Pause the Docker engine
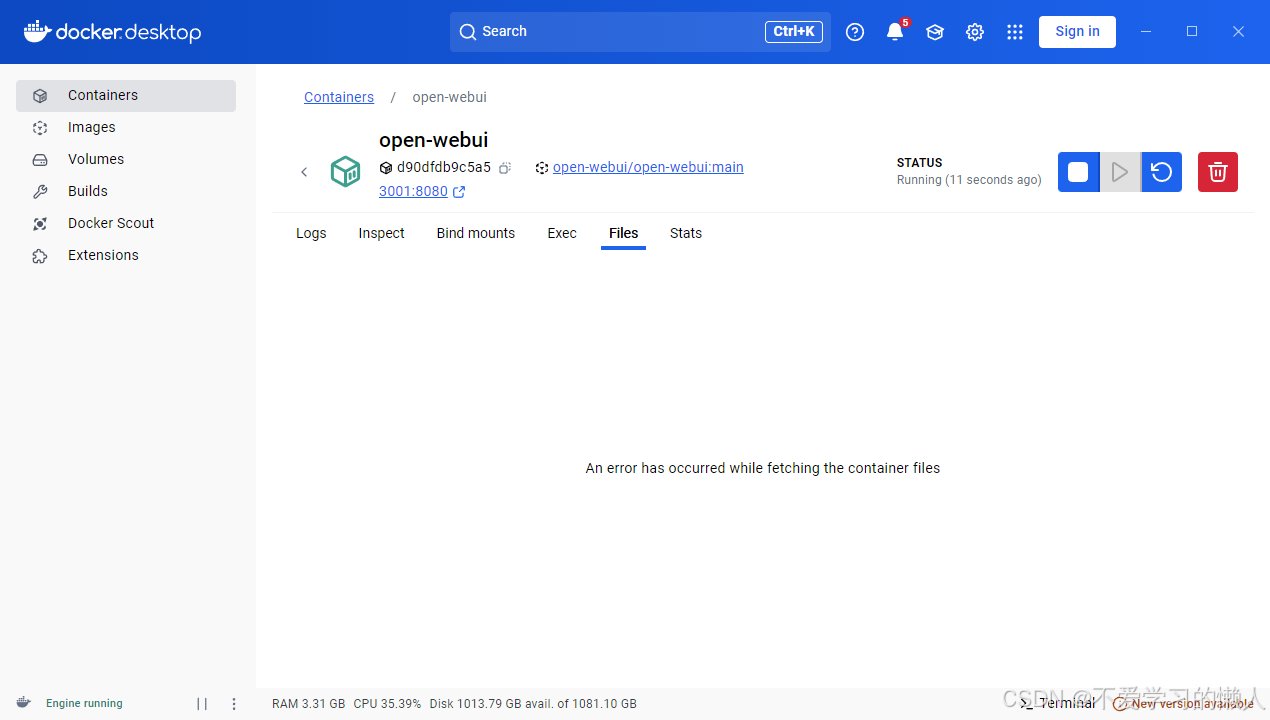Viewport: 1270px width, 720px height. (x=202, y=704)
